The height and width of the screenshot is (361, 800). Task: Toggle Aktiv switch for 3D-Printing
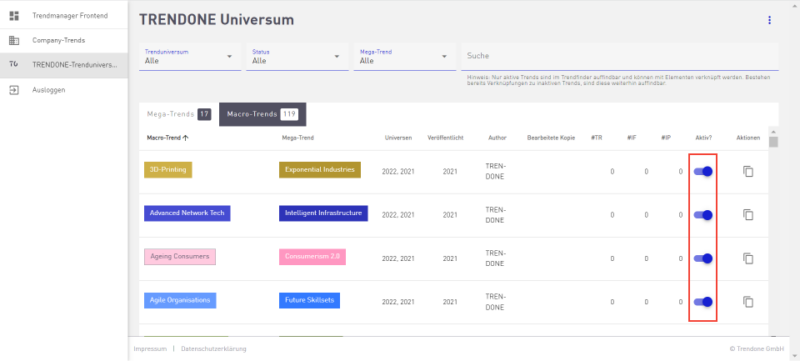pyautogui.click(x=703, y=172)
